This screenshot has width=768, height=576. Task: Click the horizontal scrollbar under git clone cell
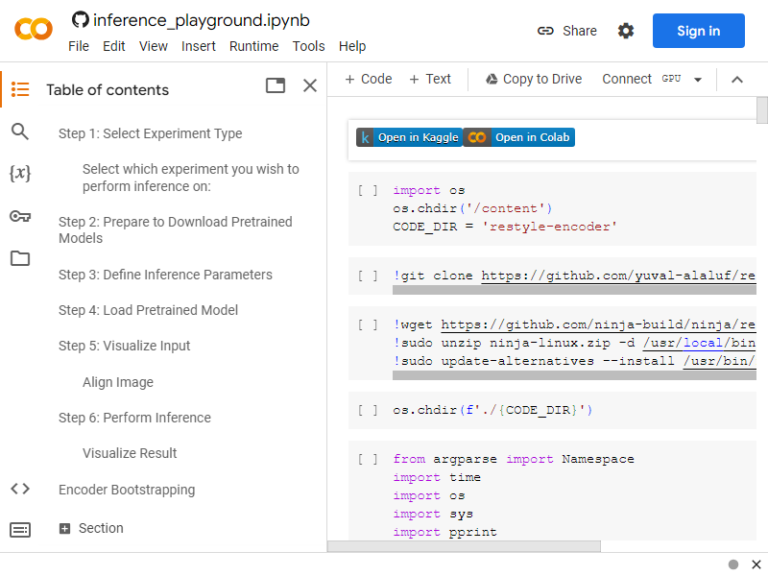click(x=574, y=290)
